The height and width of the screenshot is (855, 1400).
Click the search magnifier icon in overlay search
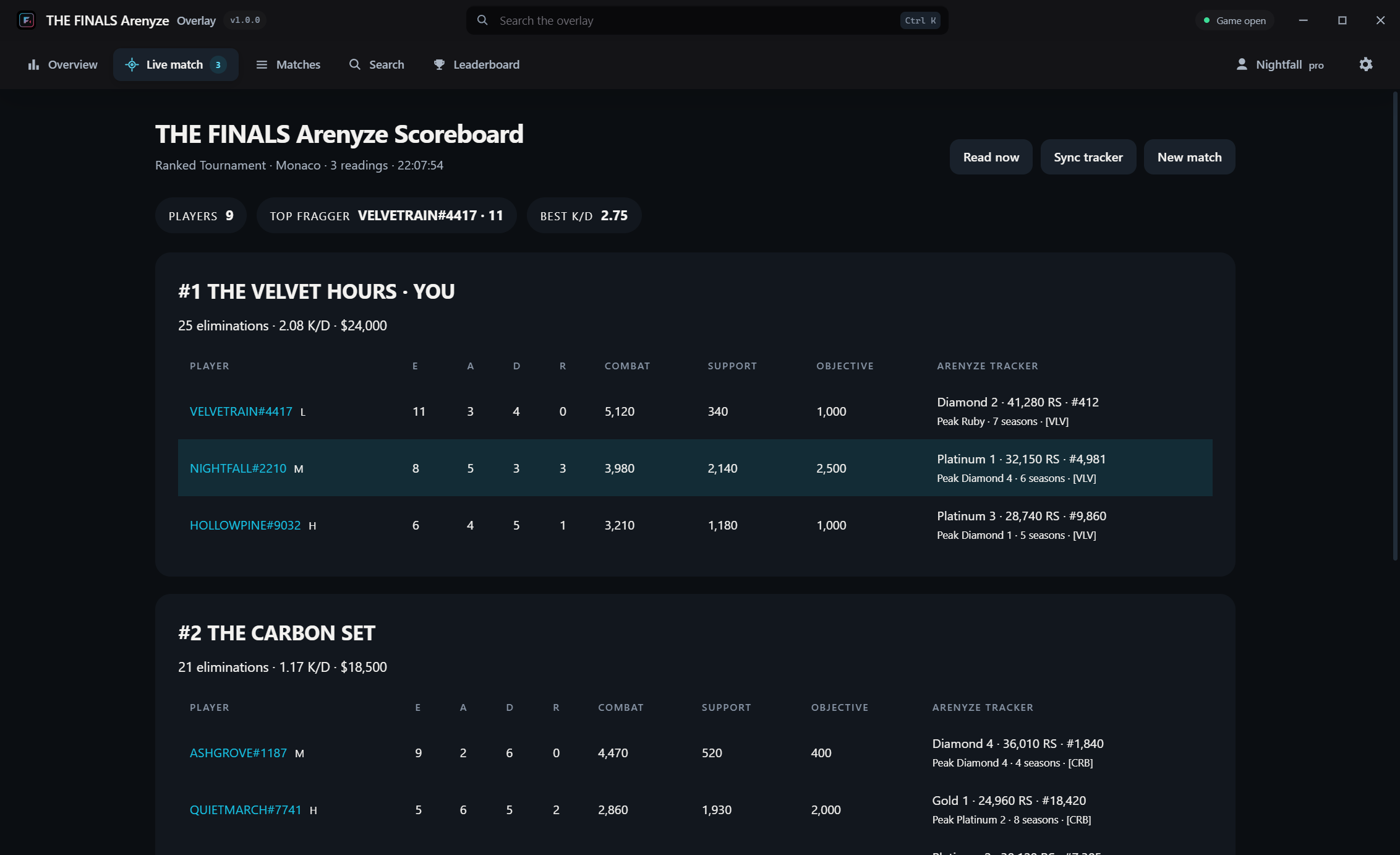coord(482,20)
